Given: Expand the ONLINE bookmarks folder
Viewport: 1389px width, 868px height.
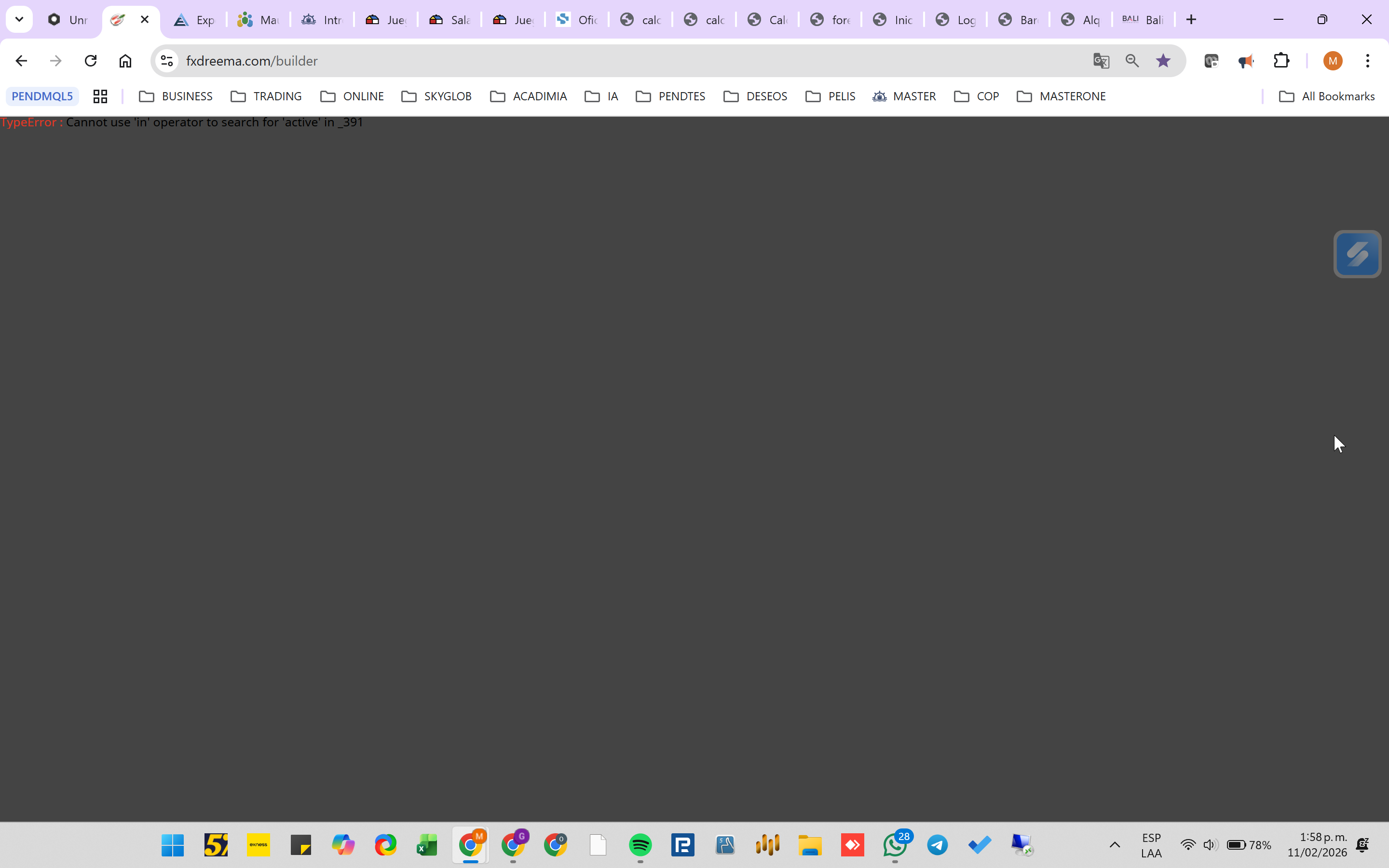Looking at the screenshot, I should point(353,96).
